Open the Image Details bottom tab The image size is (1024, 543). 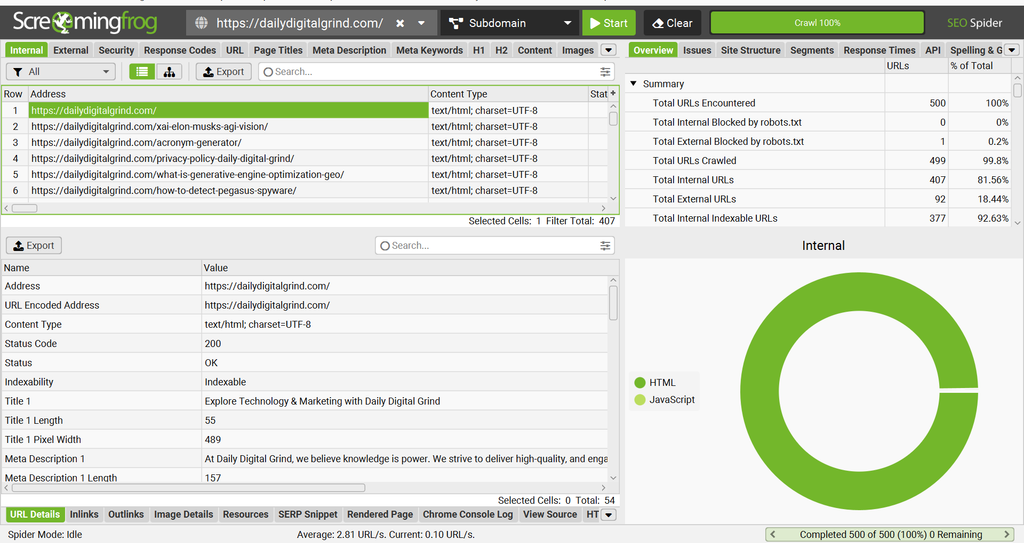[184, 515]
